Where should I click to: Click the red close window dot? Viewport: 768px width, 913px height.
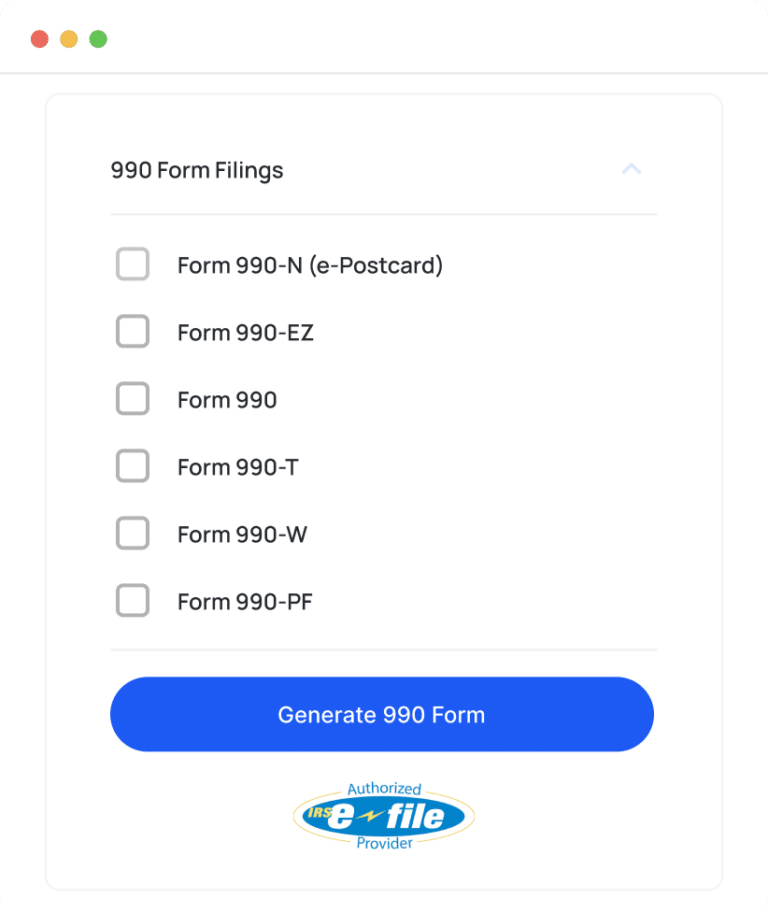pos(40,39)
